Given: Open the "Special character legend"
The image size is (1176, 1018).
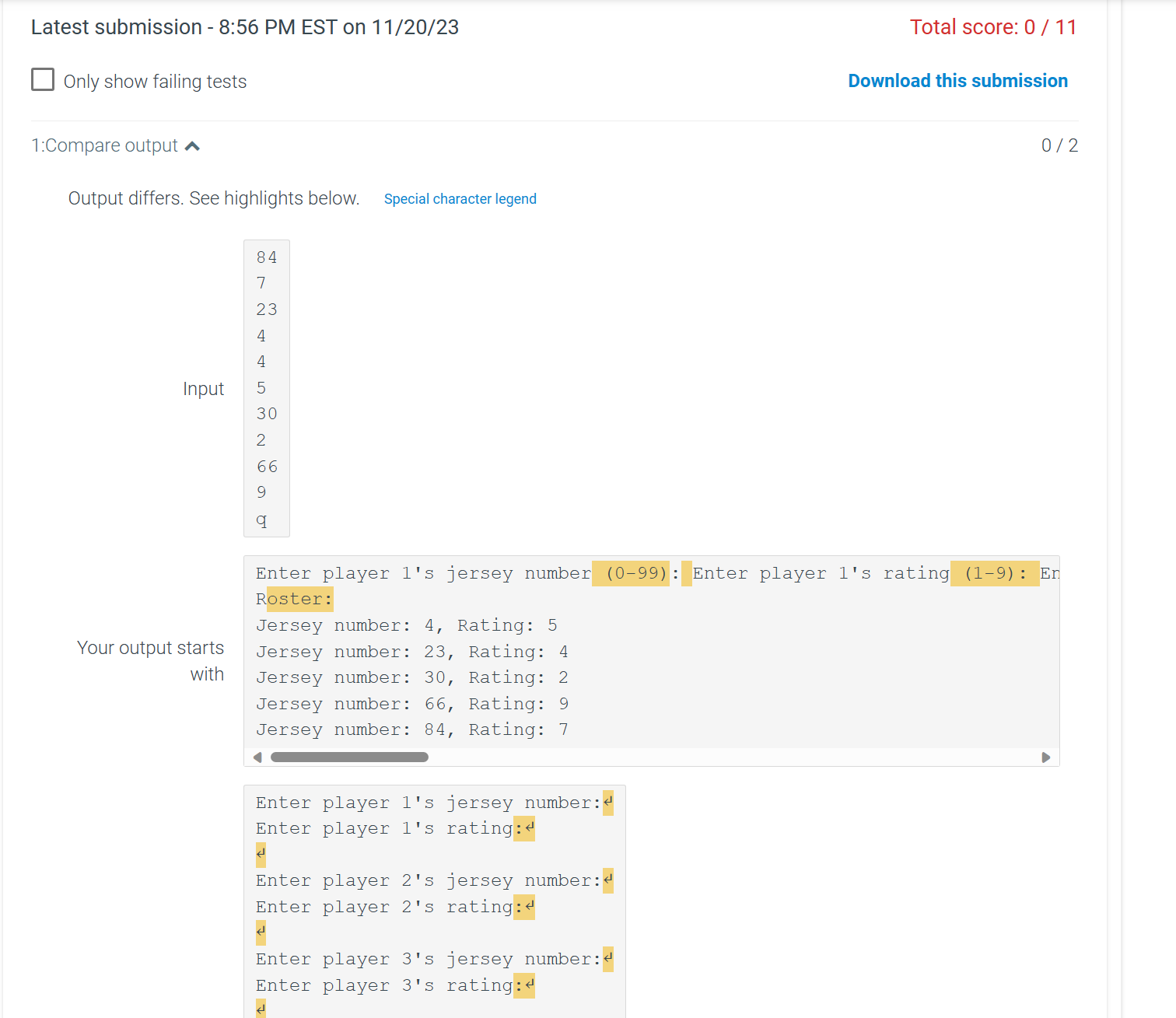Looking at the screenshot, I should pyautogui.click(x=460, y=198).
